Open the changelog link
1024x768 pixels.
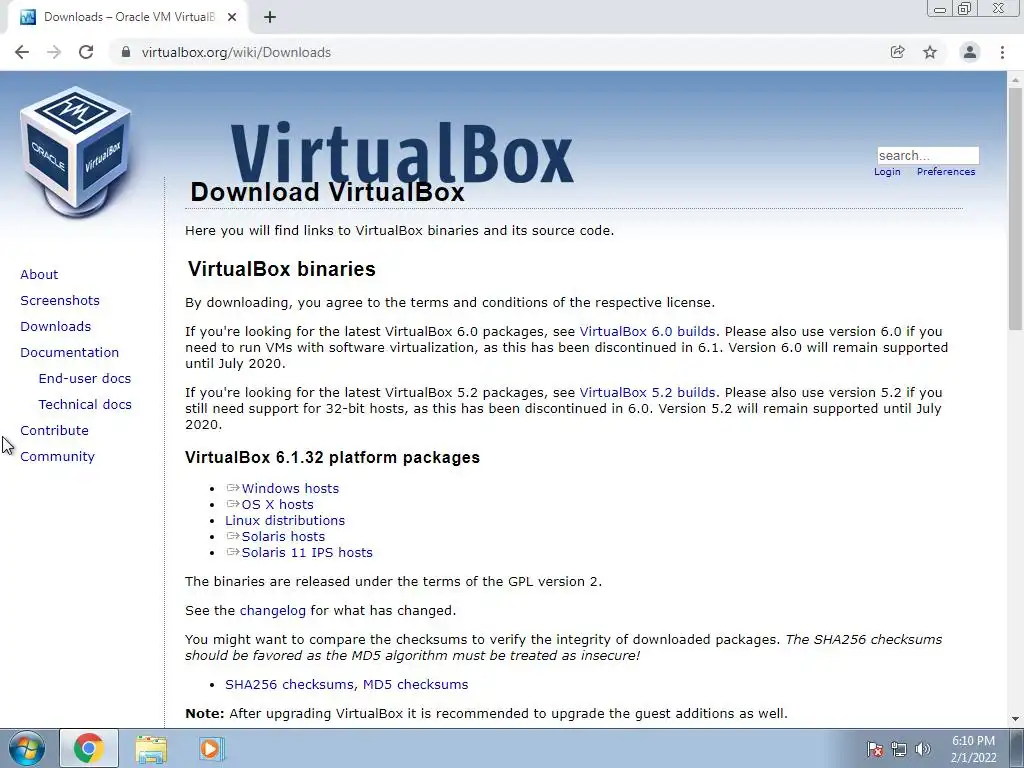(x=272, y=611)
